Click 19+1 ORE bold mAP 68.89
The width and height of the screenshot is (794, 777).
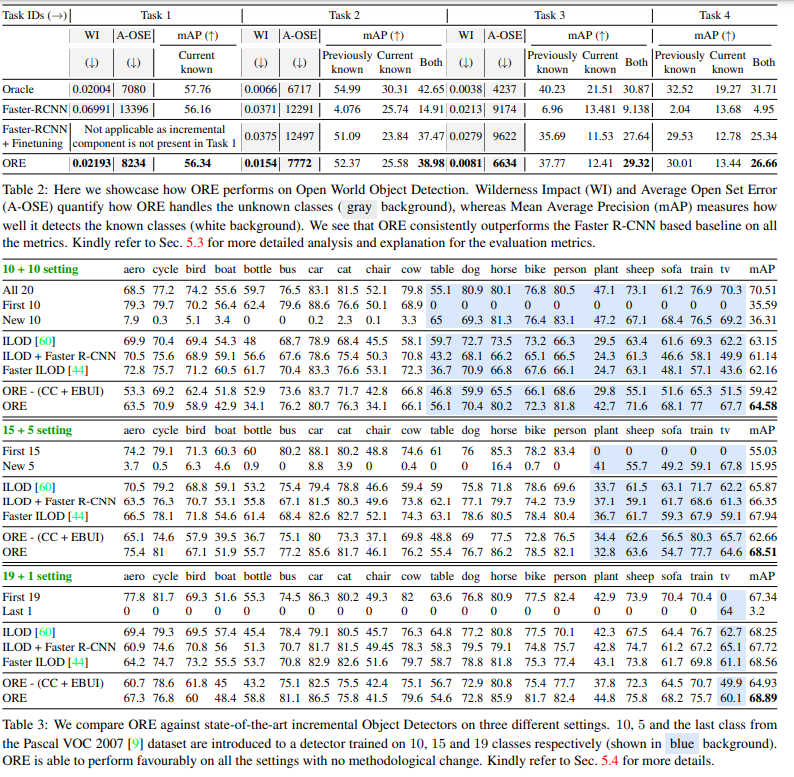pos(763,698)
